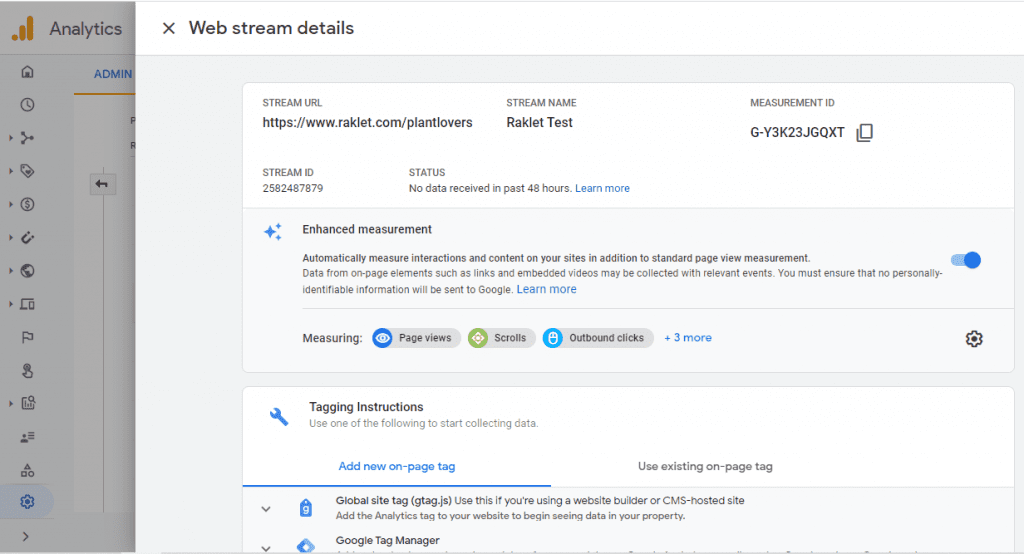The image size is (1024, 554).
Task: Expand Analysis sidebar arrow
Action: [x=10, y=403]
